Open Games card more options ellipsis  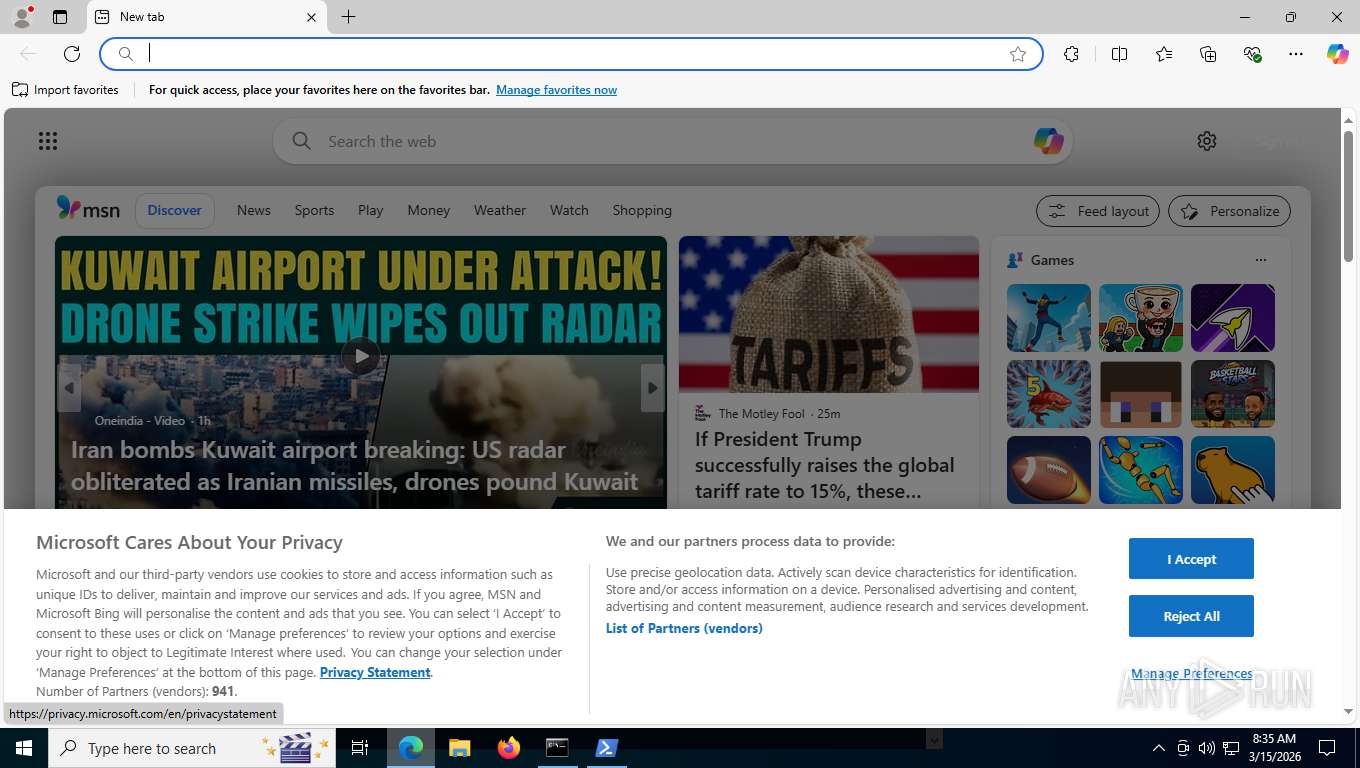(1260, 260)
